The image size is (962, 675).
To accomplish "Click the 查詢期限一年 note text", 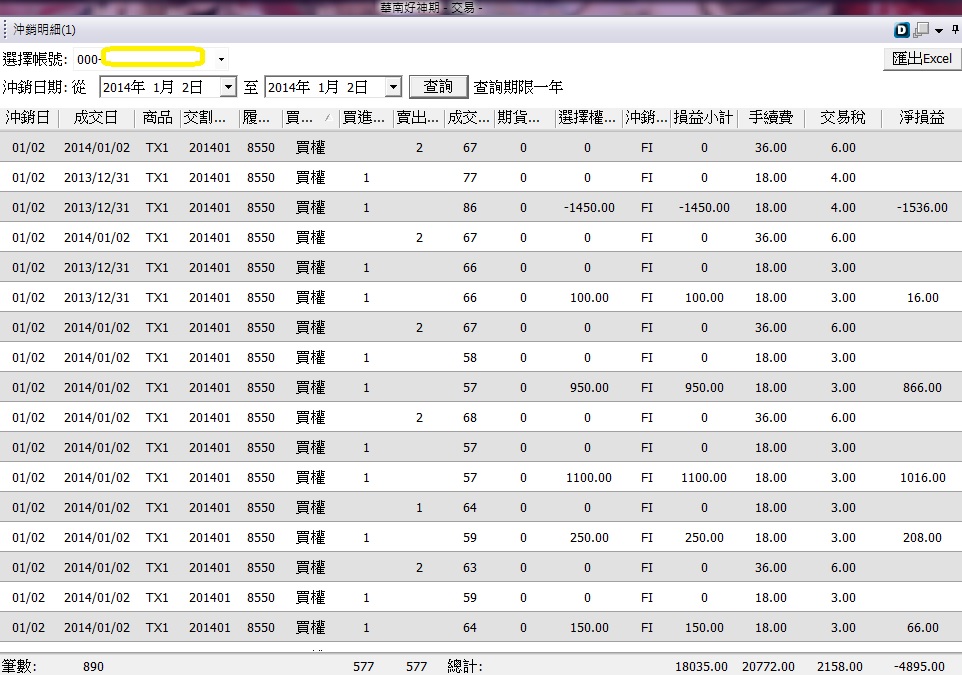I will 518,87.
